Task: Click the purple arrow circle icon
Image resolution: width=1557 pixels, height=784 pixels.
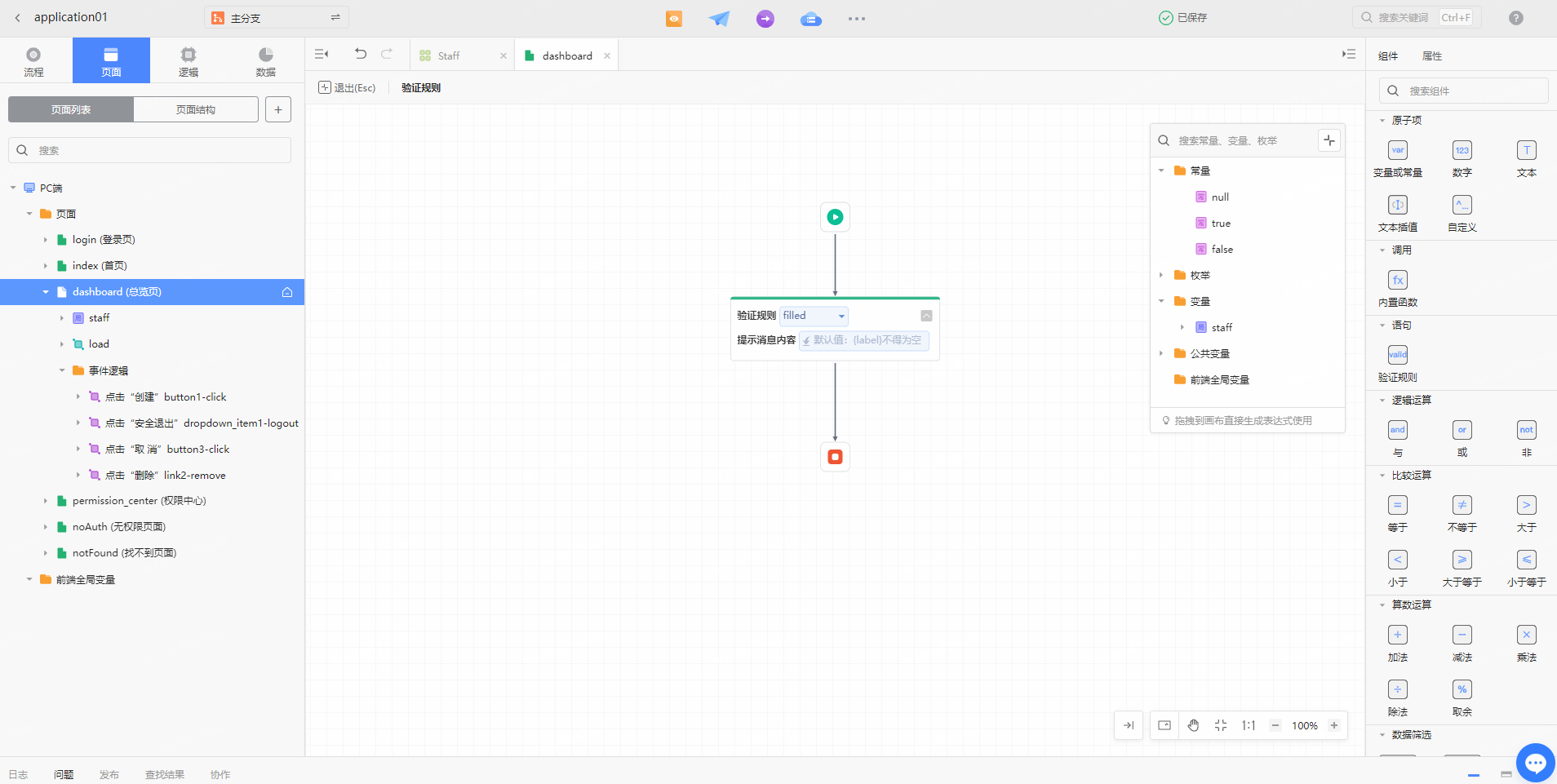Action: (x=765, y=18)
